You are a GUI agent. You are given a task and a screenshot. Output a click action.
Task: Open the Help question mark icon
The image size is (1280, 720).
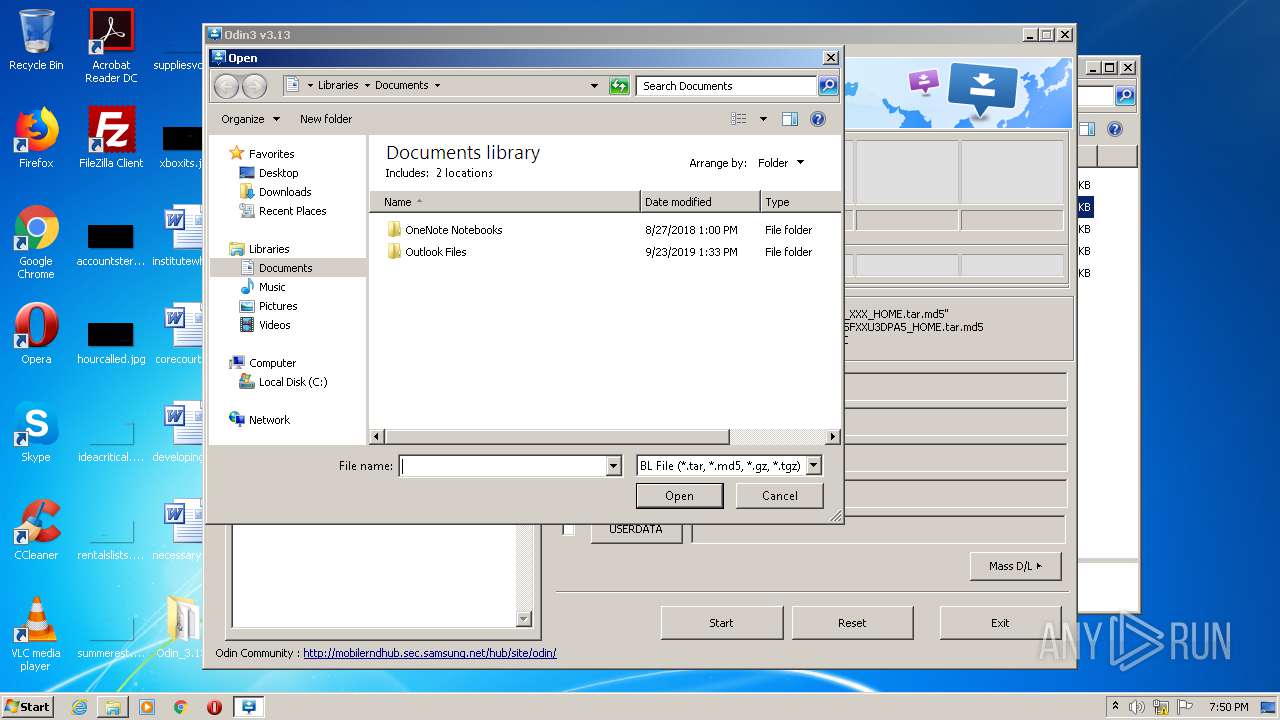click(x=818, y=119)
